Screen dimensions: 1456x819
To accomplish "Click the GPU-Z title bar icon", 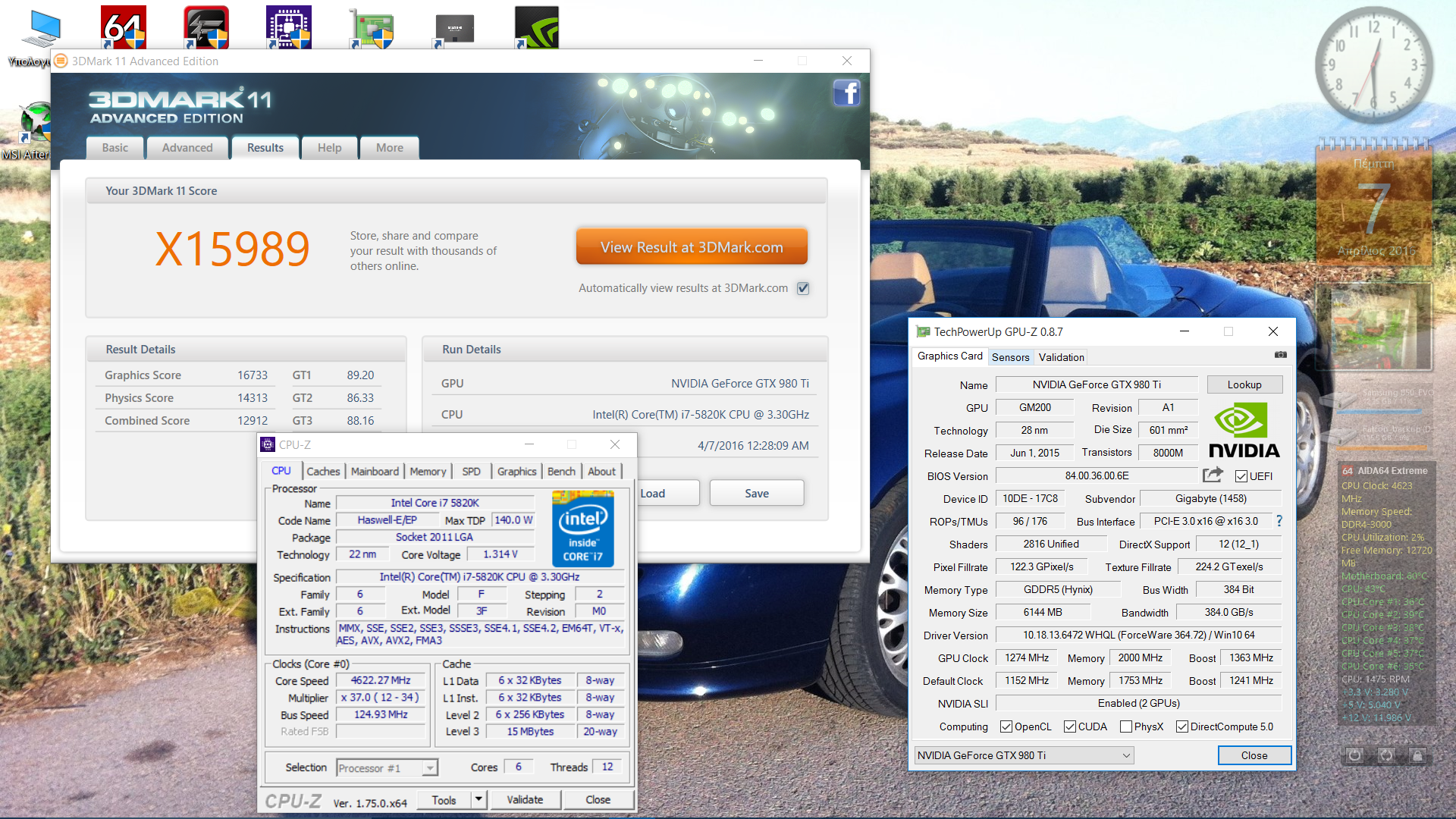I will click(x=923, y=331).
